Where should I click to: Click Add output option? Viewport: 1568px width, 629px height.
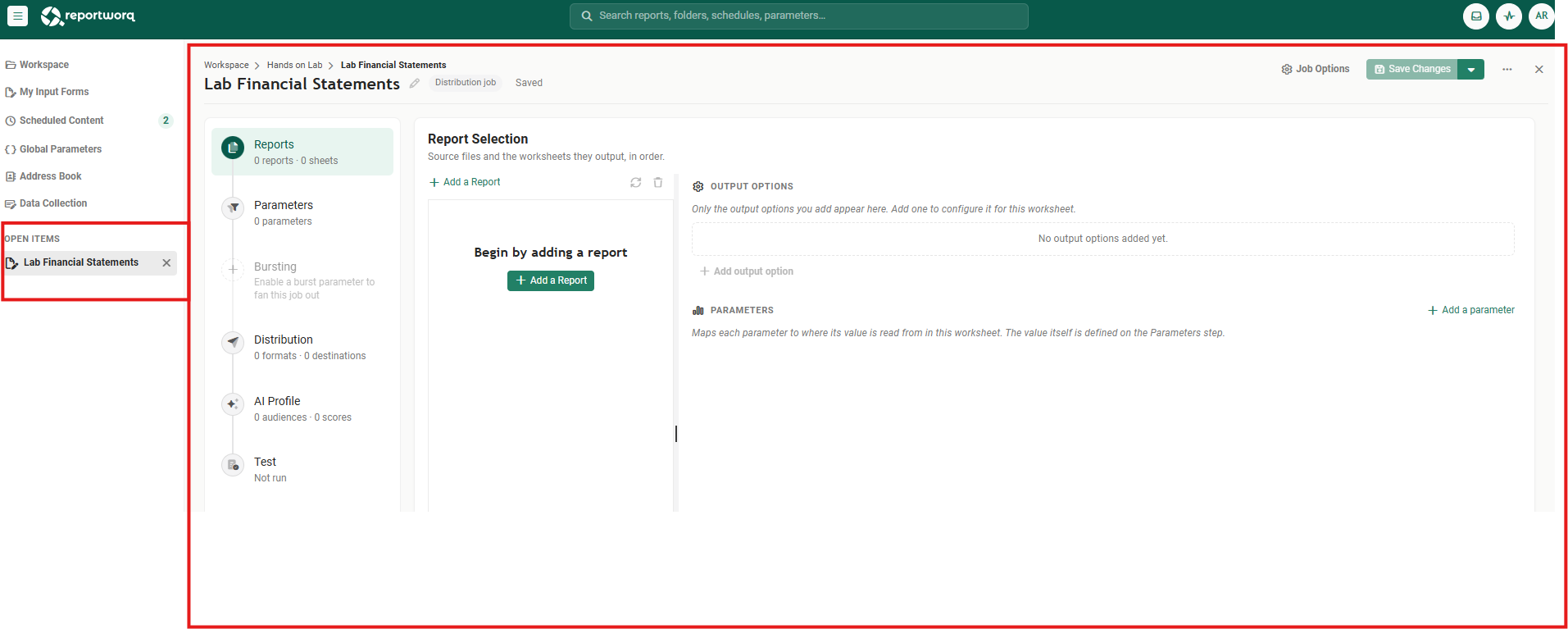pyautogui.click(x=747, y=271)
